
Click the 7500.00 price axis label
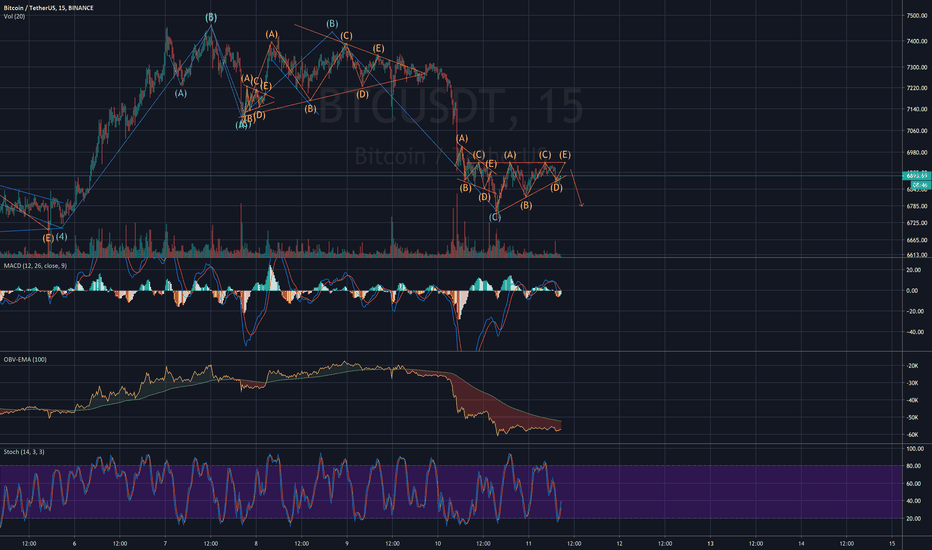point(916,16)
